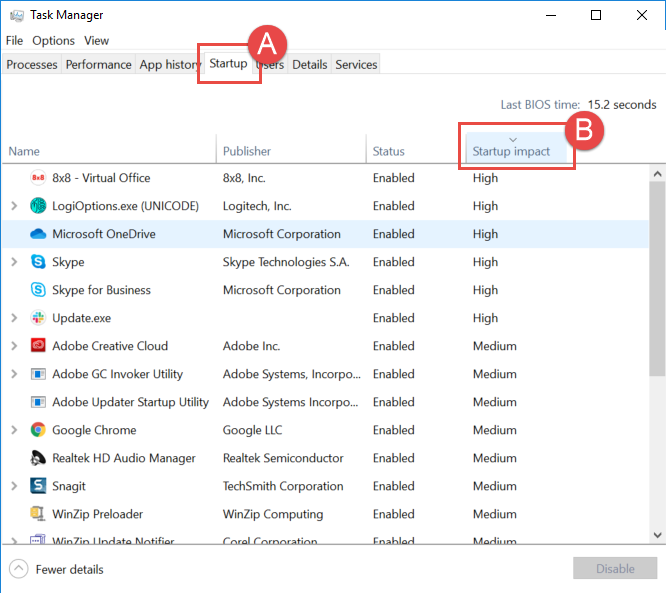This screenshot has width=666, height=593.
Task: Click the 'WinZip Computing' publisher cell
Action: pyautogui.click(x=273, y=514)
